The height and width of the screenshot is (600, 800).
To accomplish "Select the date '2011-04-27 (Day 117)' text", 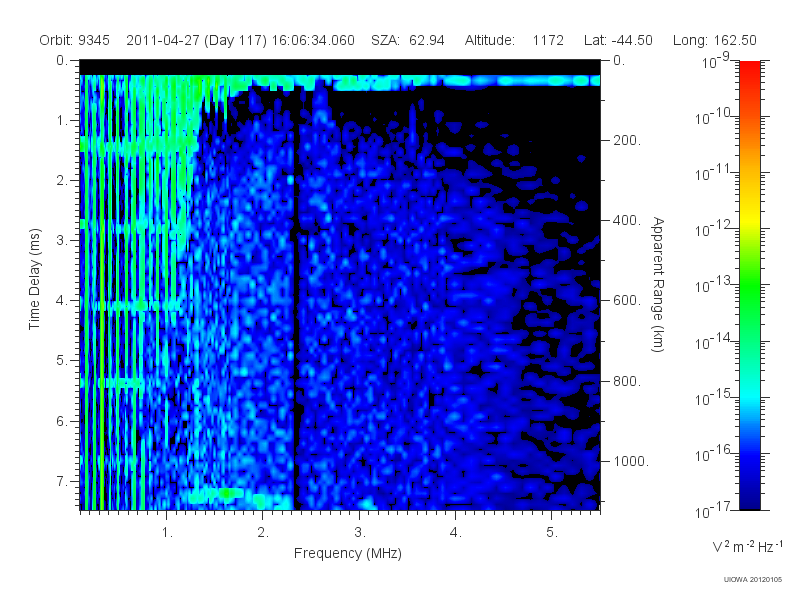I will pos(196,40).
